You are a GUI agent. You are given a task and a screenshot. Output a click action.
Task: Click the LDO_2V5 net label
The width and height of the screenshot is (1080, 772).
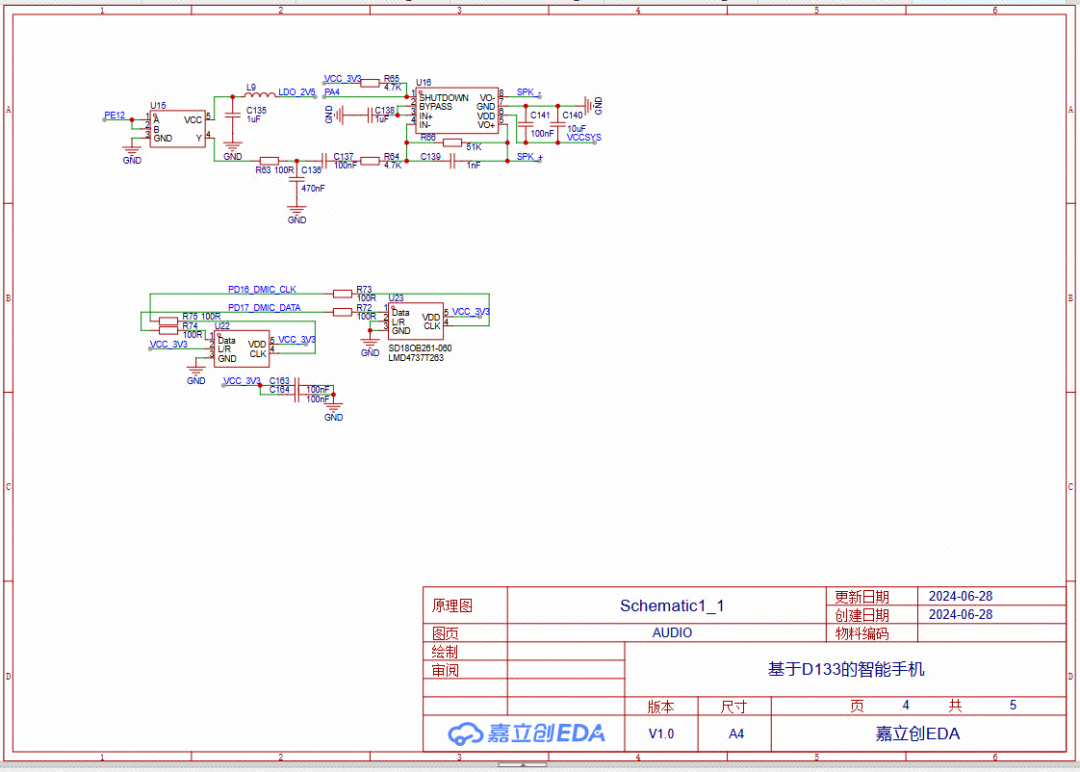point(297,92)
